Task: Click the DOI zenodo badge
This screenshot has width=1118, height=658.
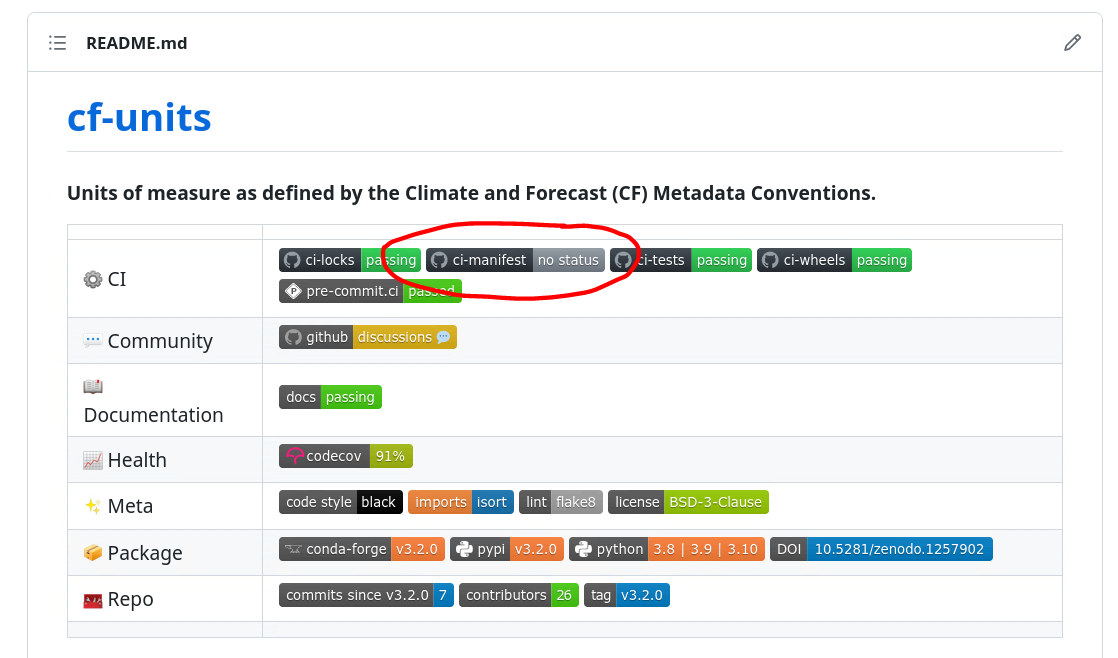Action: (x=881, y=549)
